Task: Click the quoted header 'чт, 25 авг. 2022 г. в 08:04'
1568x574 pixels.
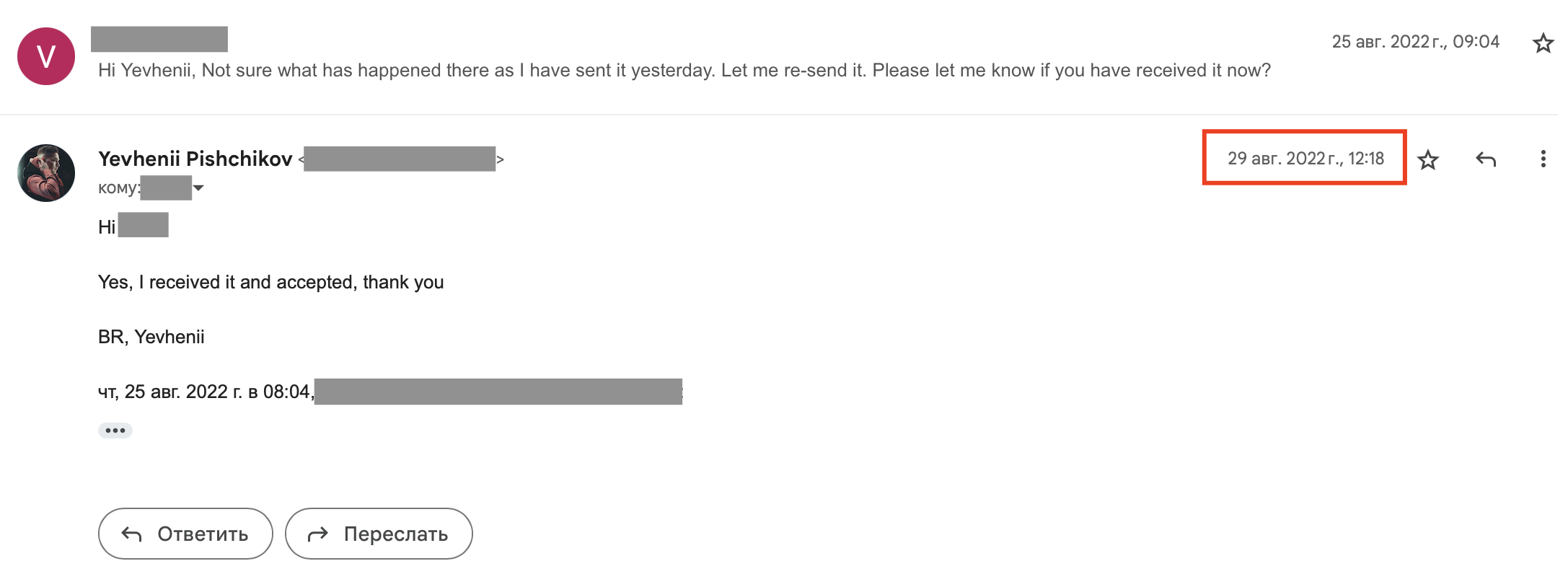Action: [205, 392]
